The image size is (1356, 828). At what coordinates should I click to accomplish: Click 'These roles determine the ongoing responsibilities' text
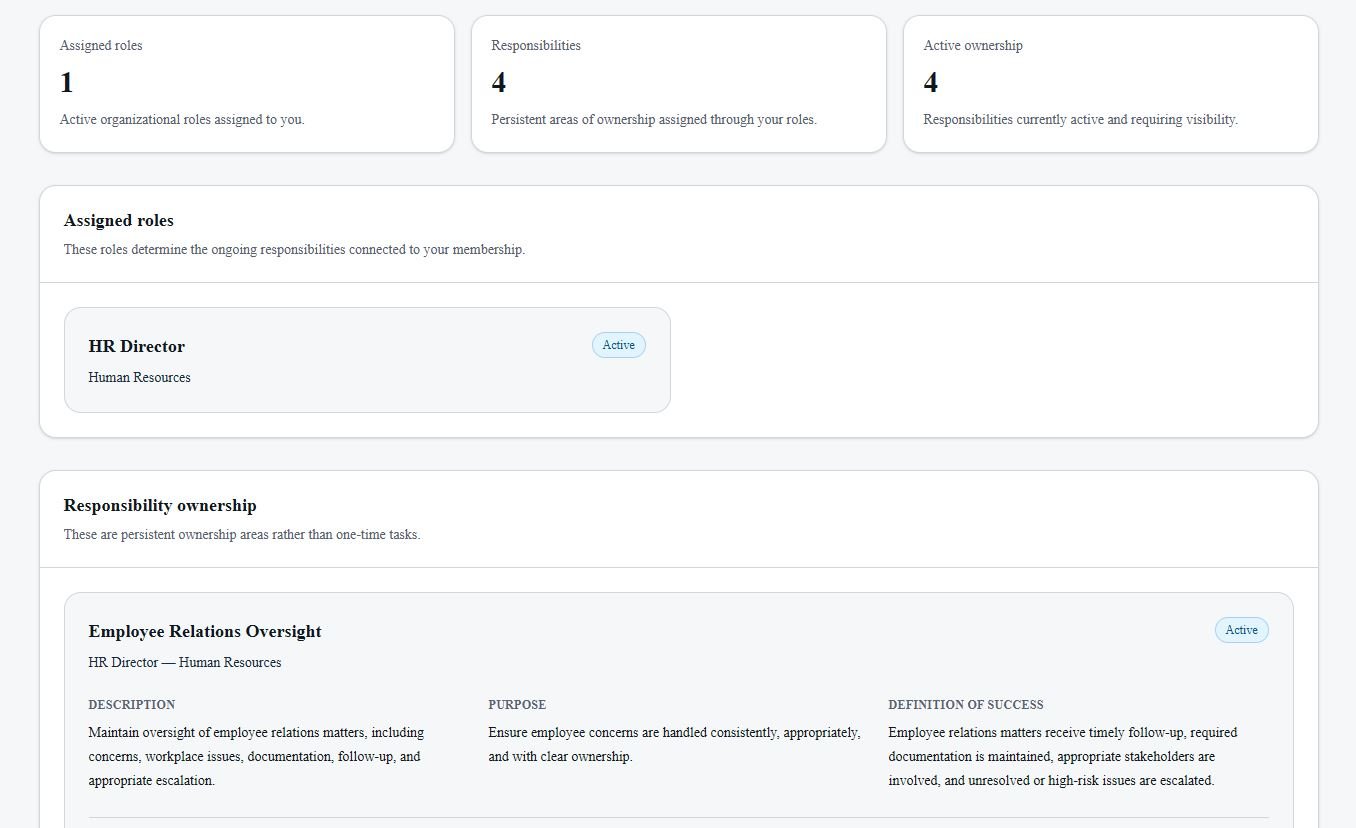[294, 249]
